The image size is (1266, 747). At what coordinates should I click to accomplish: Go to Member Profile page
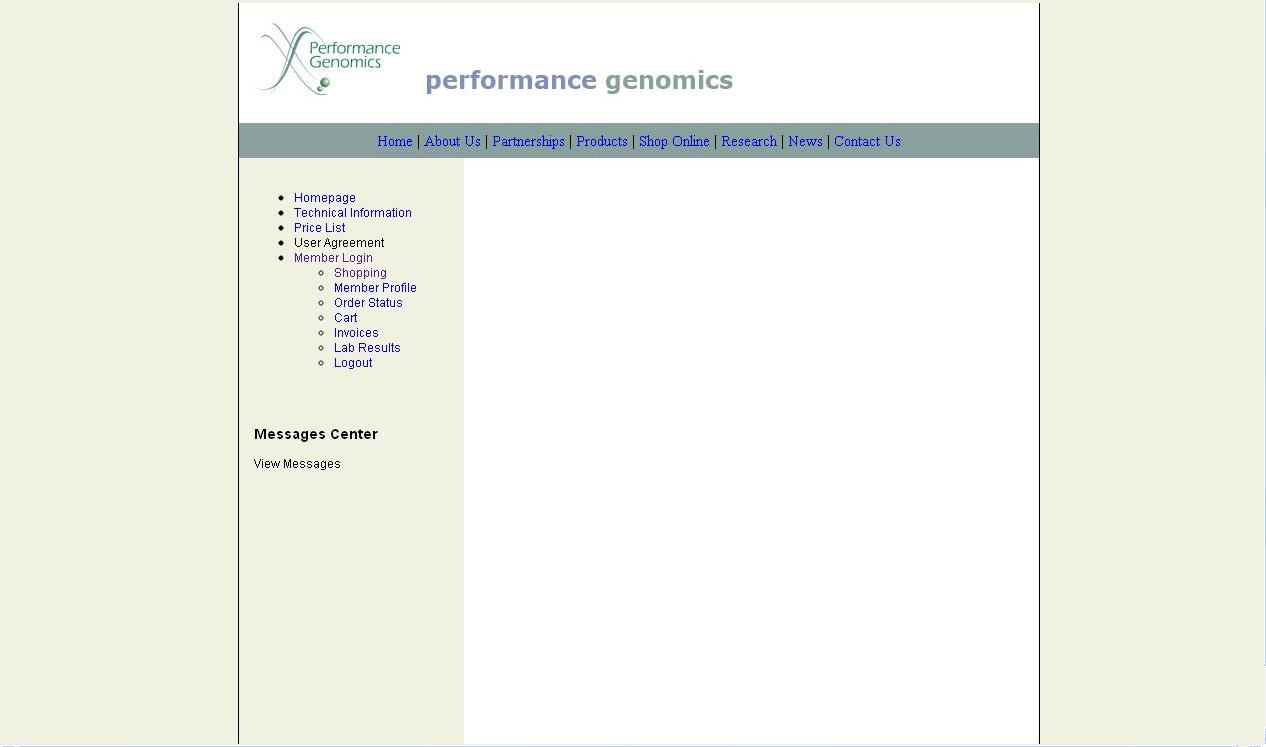click(375, 288)
